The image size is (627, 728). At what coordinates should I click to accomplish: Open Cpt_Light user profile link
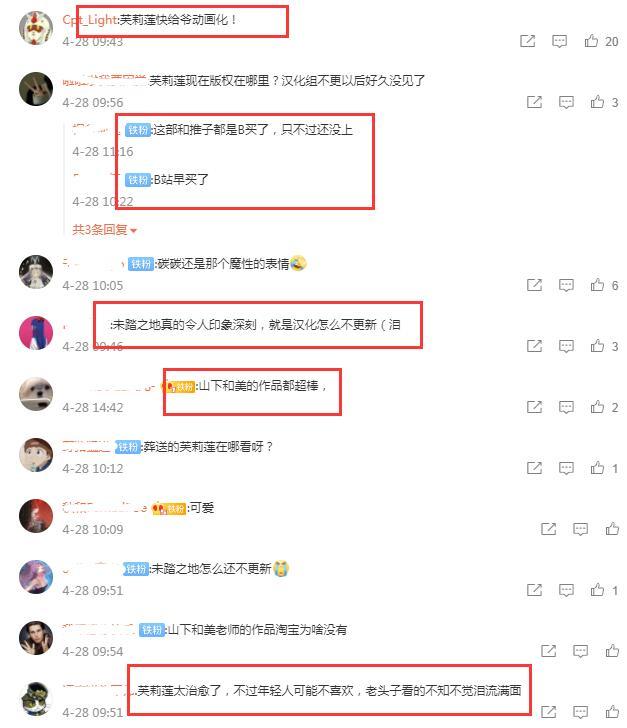click(x=90, y=20)
